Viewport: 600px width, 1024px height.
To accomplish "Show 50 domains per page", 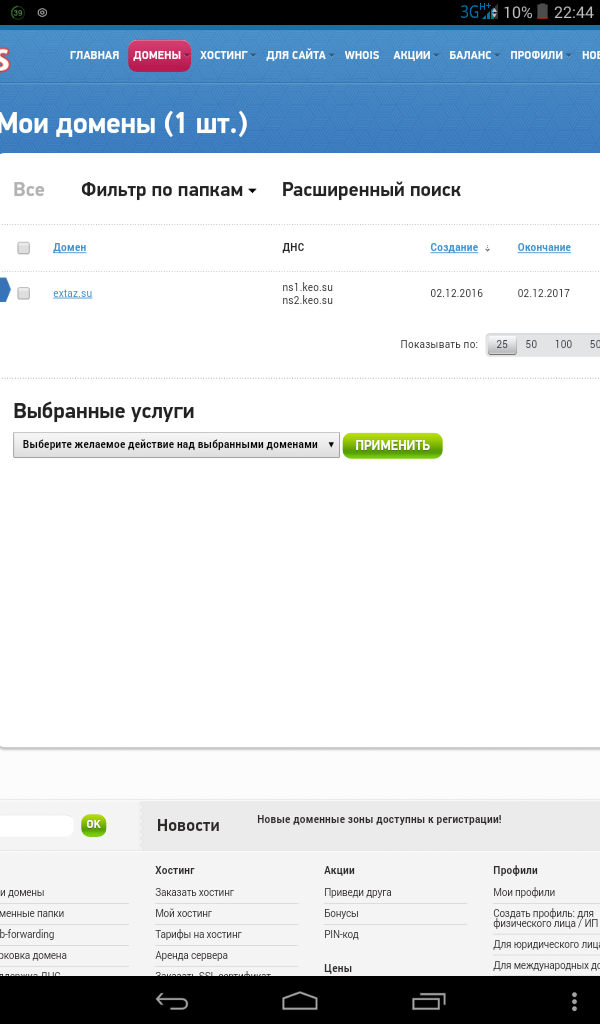I will click(x=531, y=344).
